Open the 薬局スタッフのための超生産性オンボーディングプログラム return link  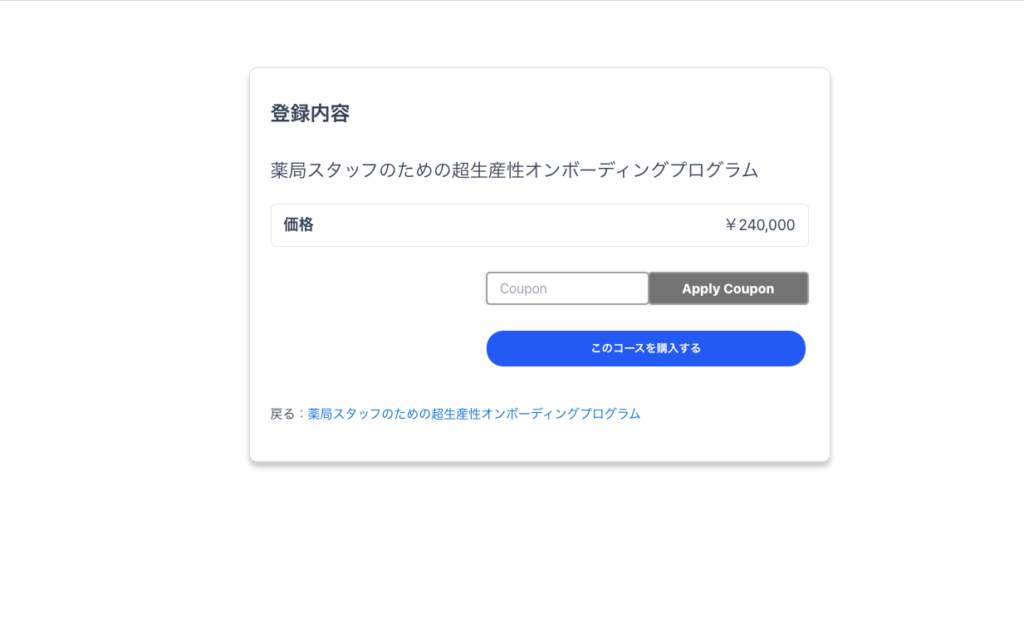[472, 412]
